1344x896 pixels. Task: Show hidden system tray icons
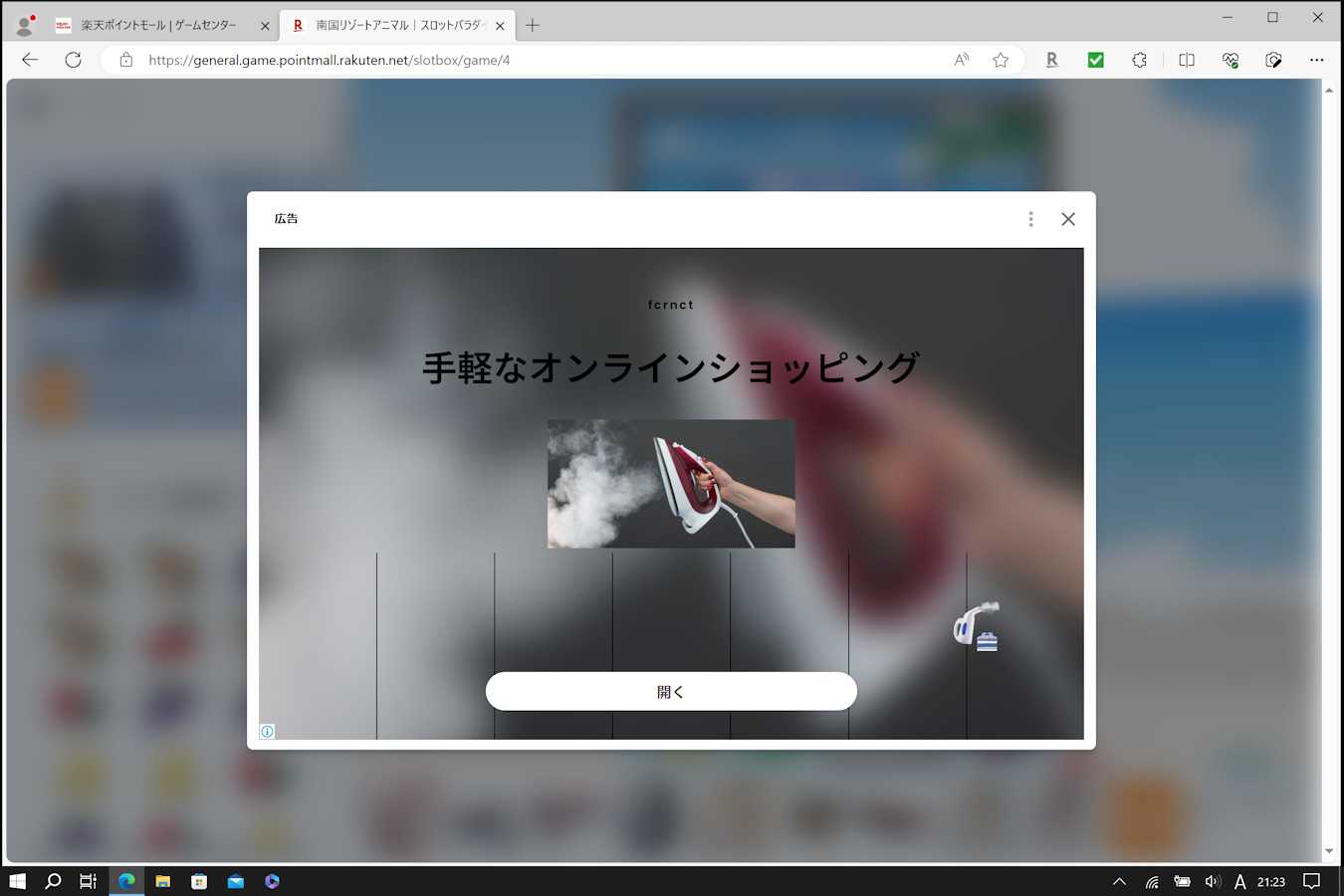[x=1119, y=881]
